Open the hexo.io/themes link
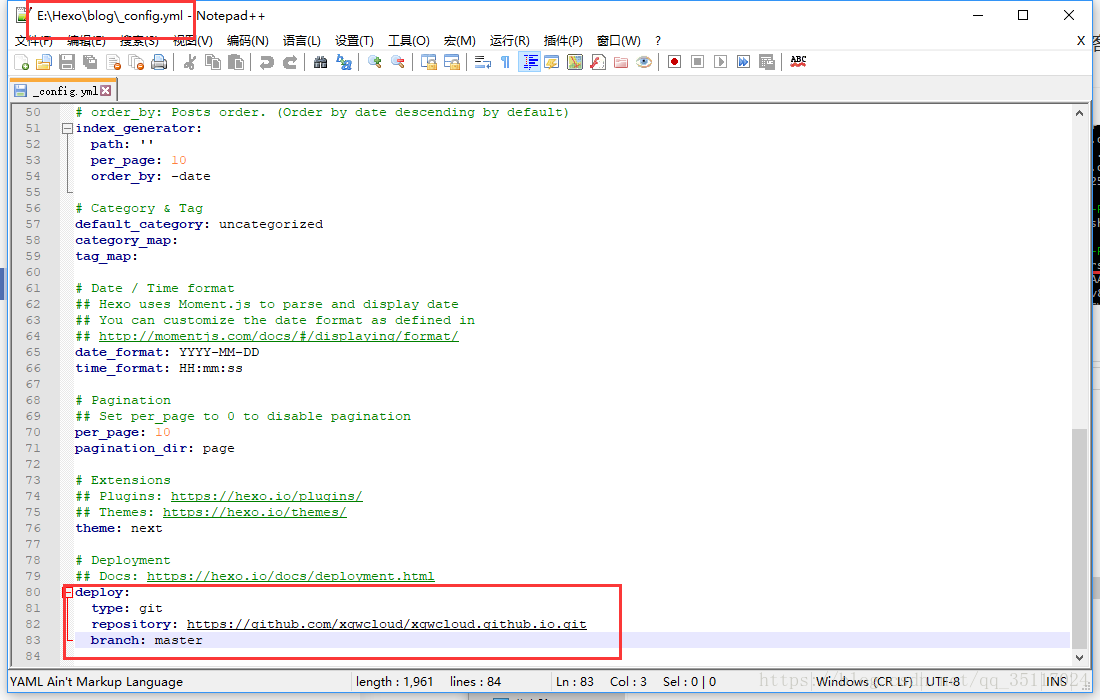 pos(255,513)
